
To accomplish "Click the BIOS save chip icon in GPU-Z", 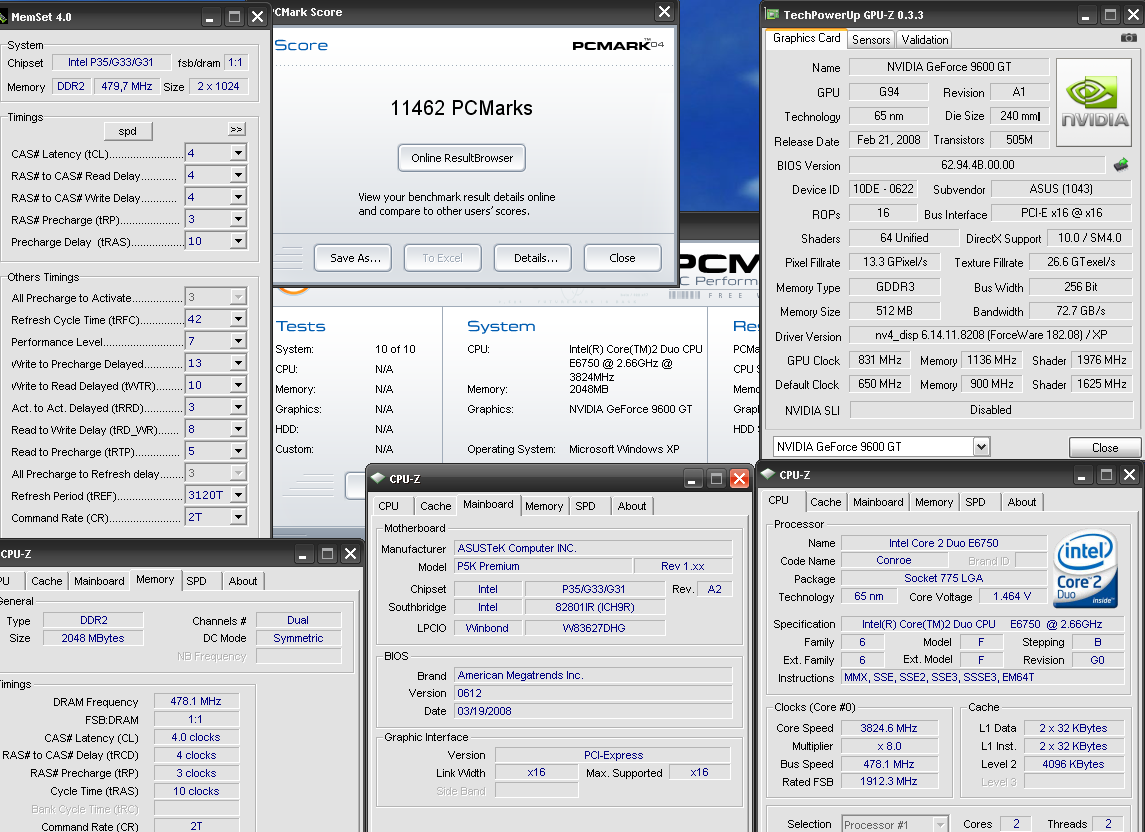I will (x=1121, y=165).
